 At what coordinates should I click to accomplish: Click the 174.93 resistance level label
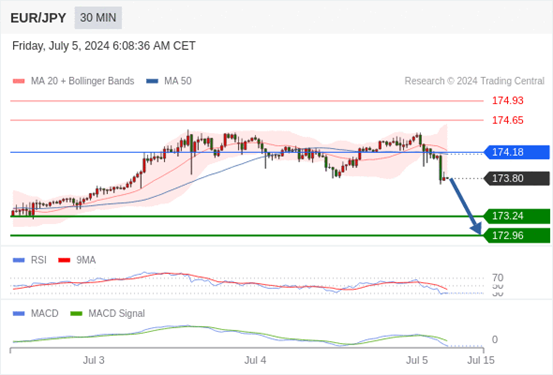click(508, 101)
